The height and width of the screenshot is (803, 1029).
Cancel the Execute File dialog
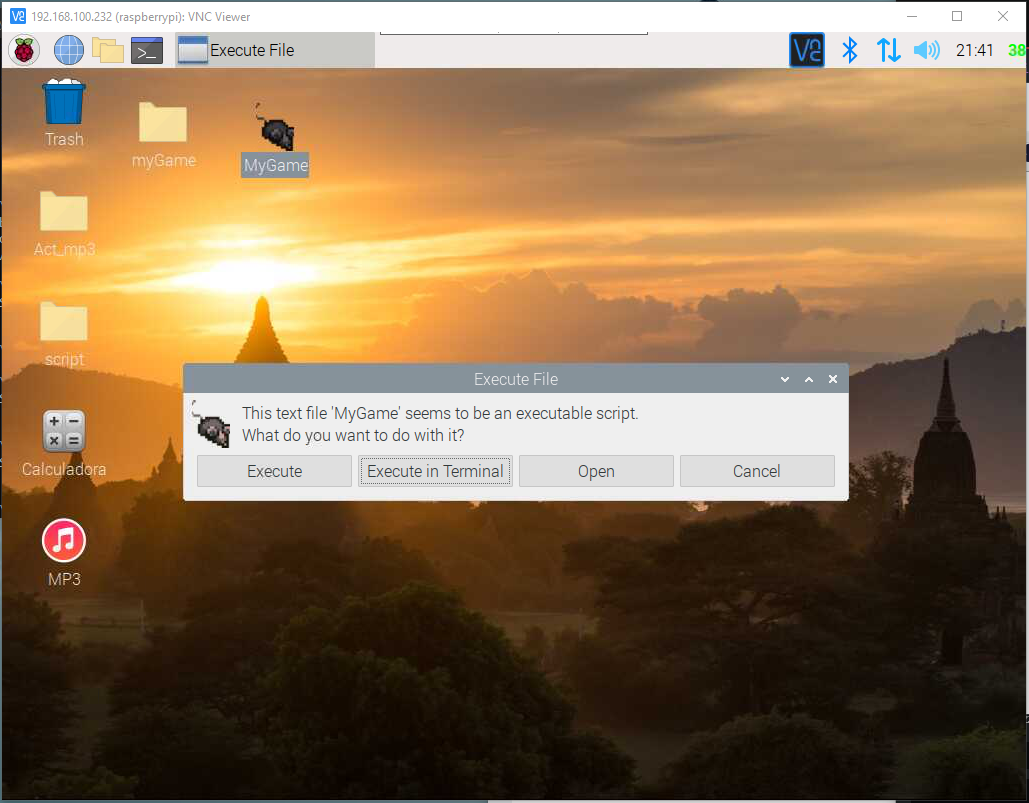point(757,470)
